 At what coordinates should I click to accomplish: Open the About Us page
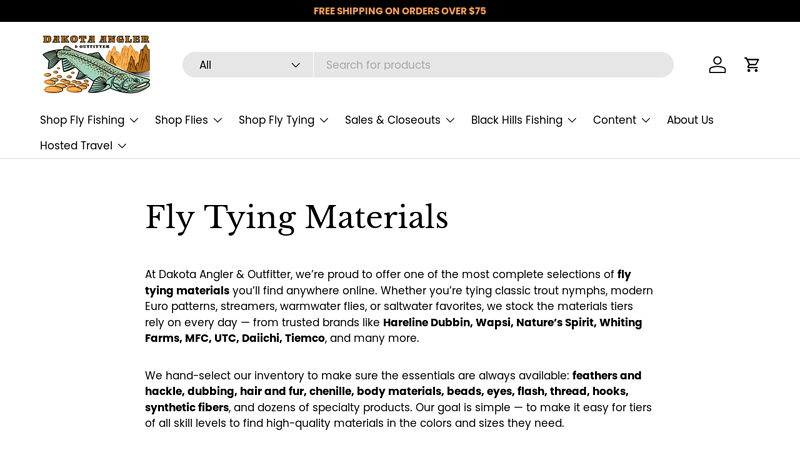click(x=690, y=120)
